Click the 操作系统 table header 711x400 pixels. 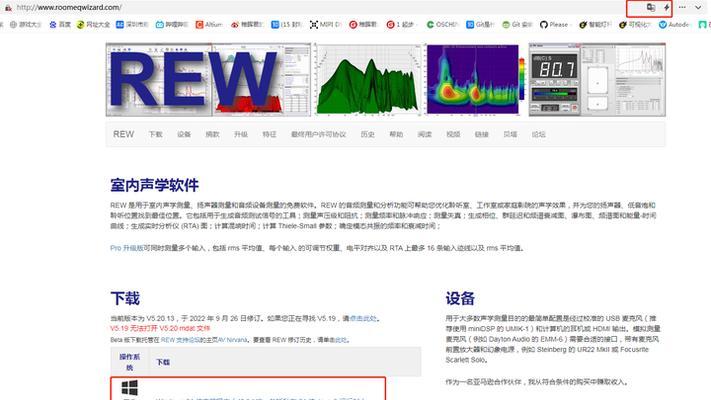point(130,362)
